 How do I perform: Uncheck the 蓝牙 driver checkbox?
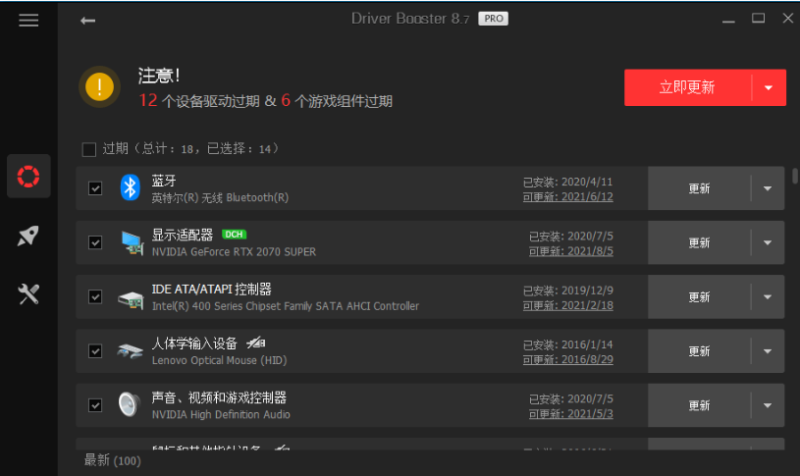(x=95, y=188)
